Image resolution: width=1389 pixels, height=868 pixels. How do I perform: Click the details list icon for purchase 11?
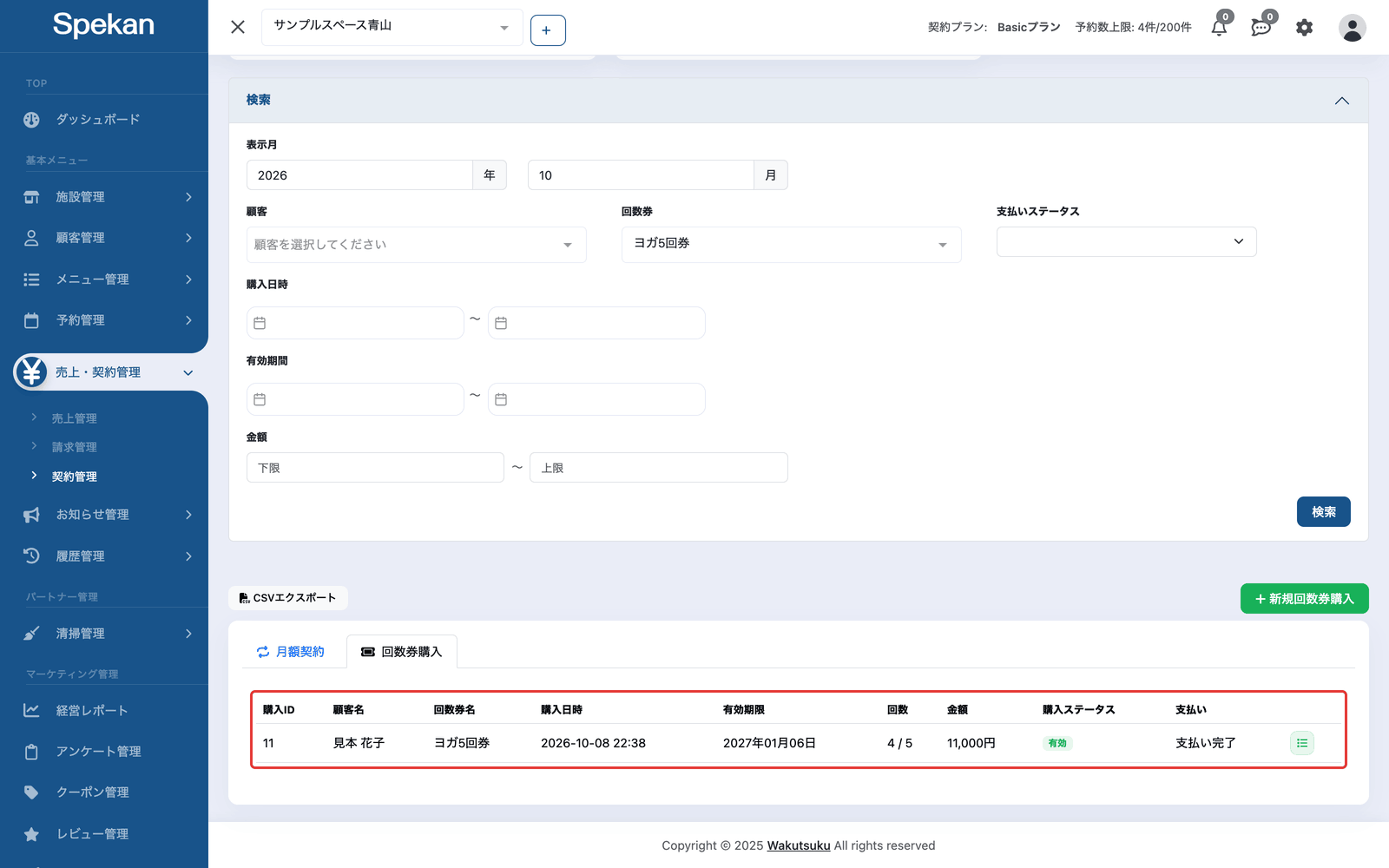click(1302, 743)
